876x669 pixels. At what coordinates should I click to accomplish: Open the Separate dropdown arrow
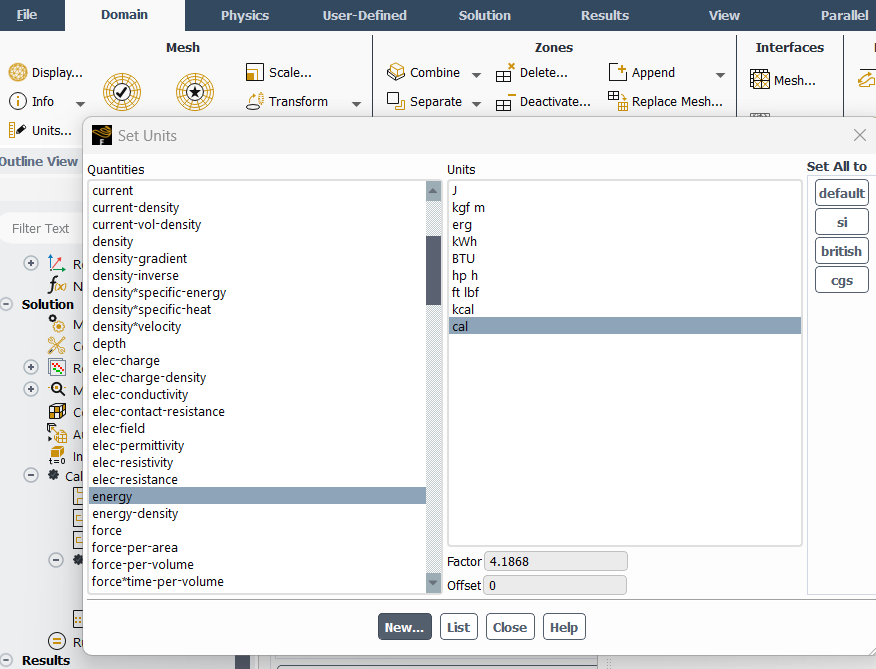[x=476, y=103]
